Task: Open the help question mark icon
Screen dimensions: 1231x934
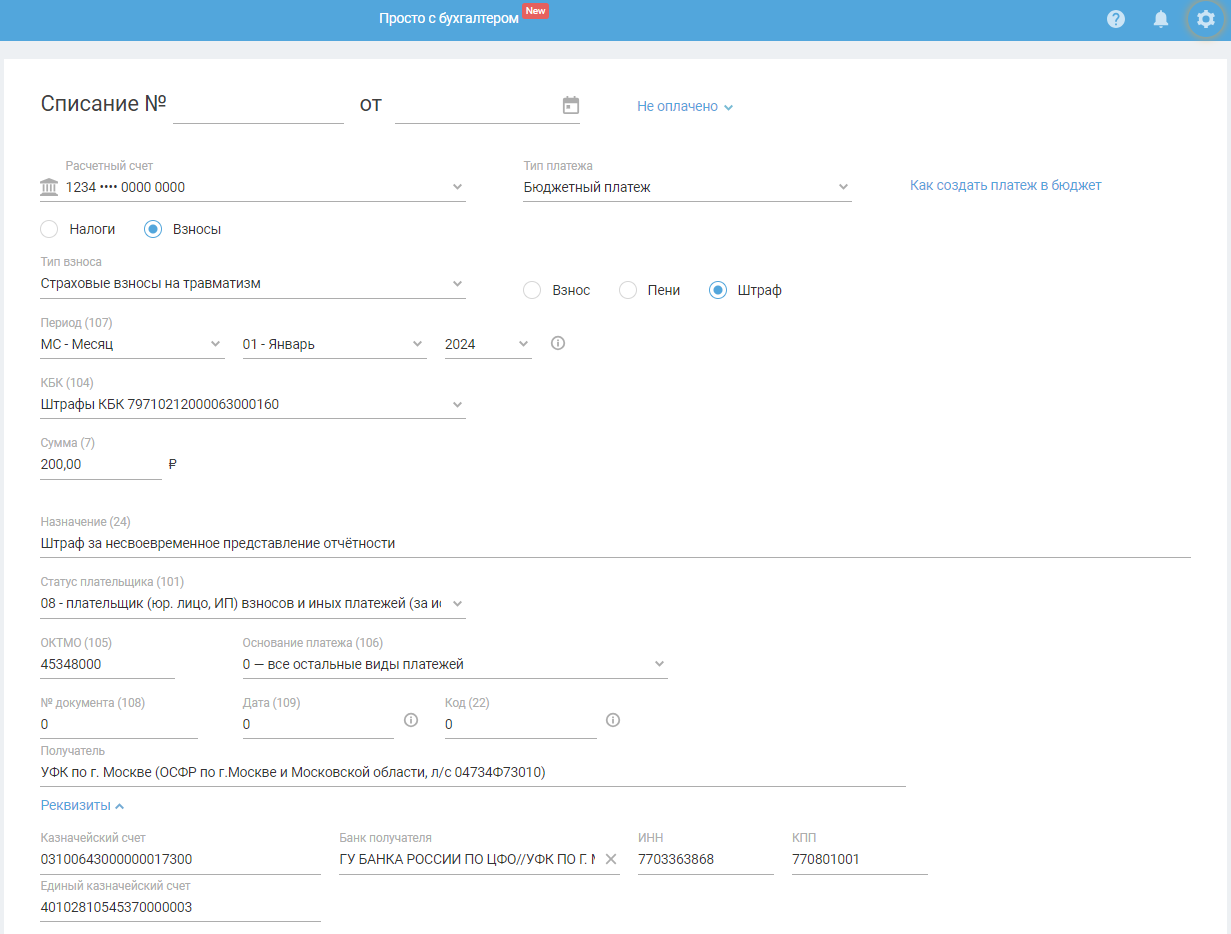Action: [x=1116, y=19]
